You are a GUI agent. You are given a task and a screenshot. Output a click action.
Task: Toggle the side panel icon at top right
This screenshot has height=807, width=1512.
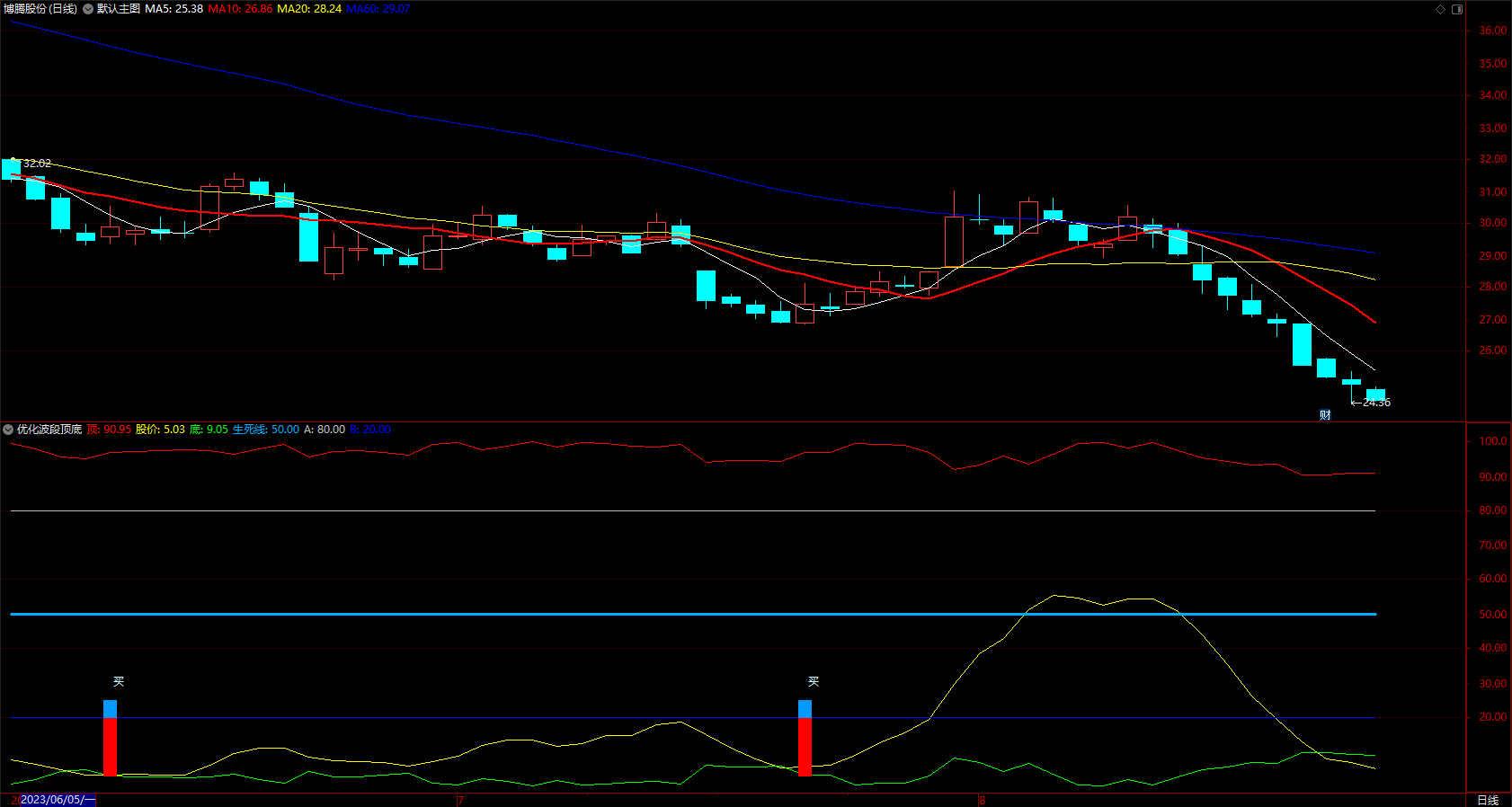1457,9
